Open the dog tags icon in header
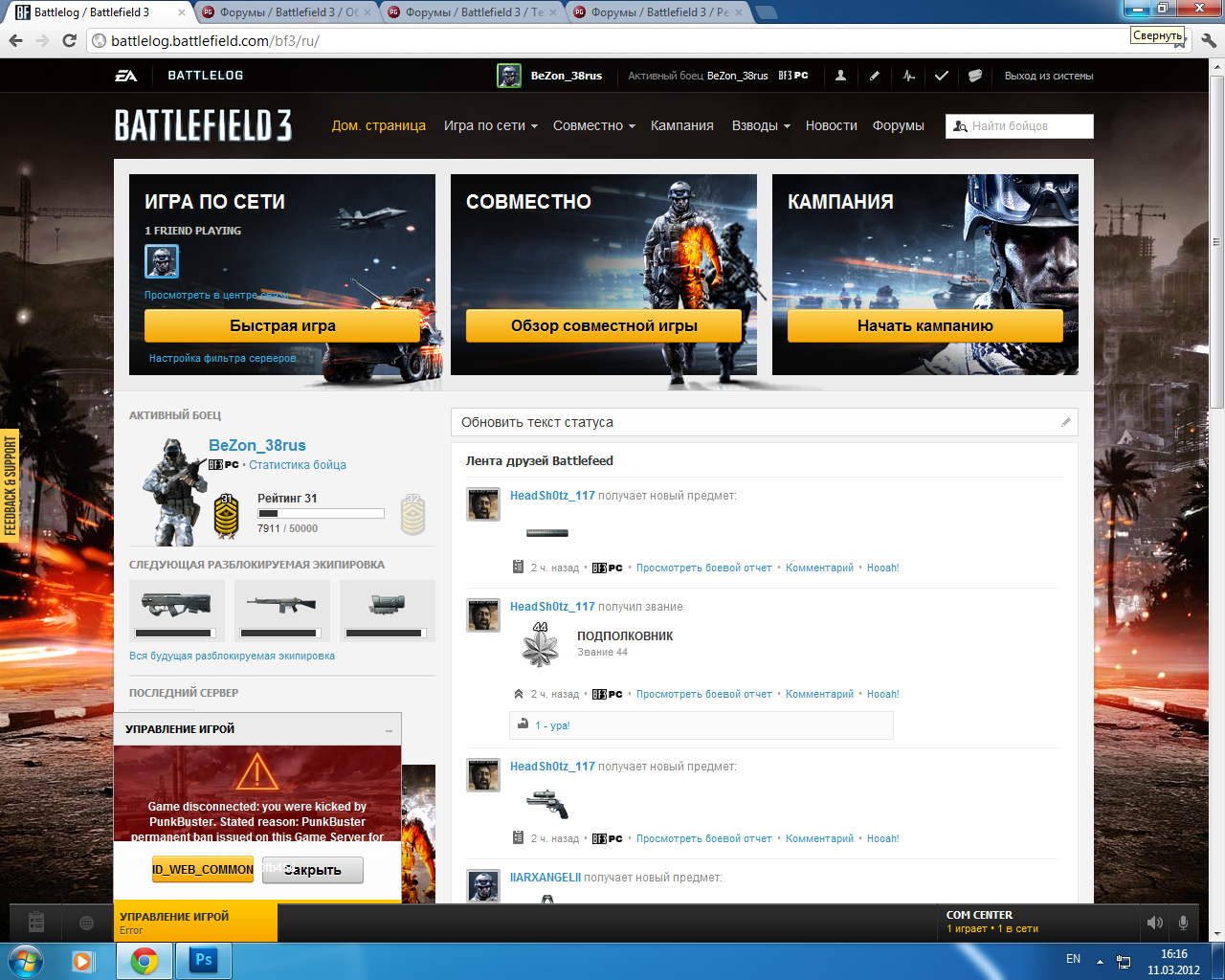 coord(975,76)
